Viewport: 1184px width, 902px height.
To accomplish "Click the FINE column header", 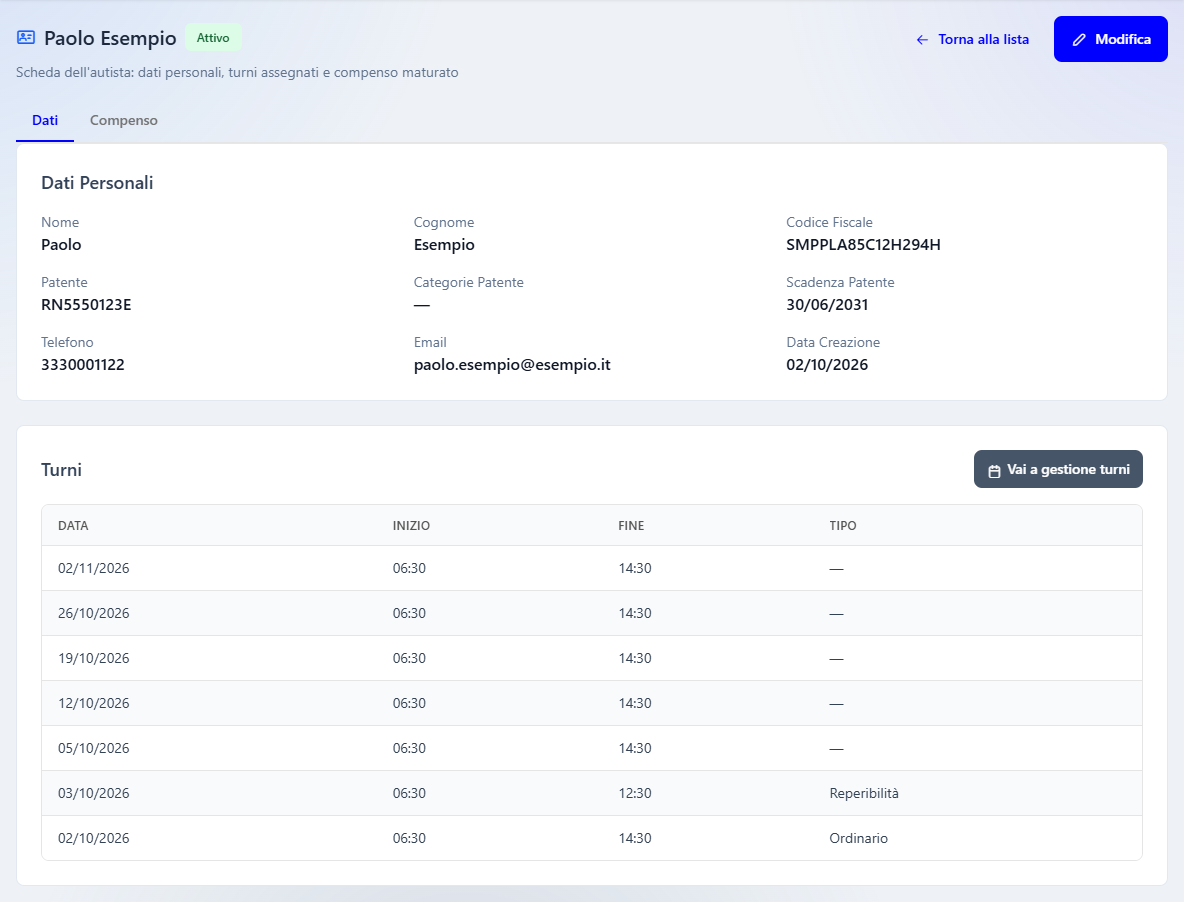I will 631,525.
